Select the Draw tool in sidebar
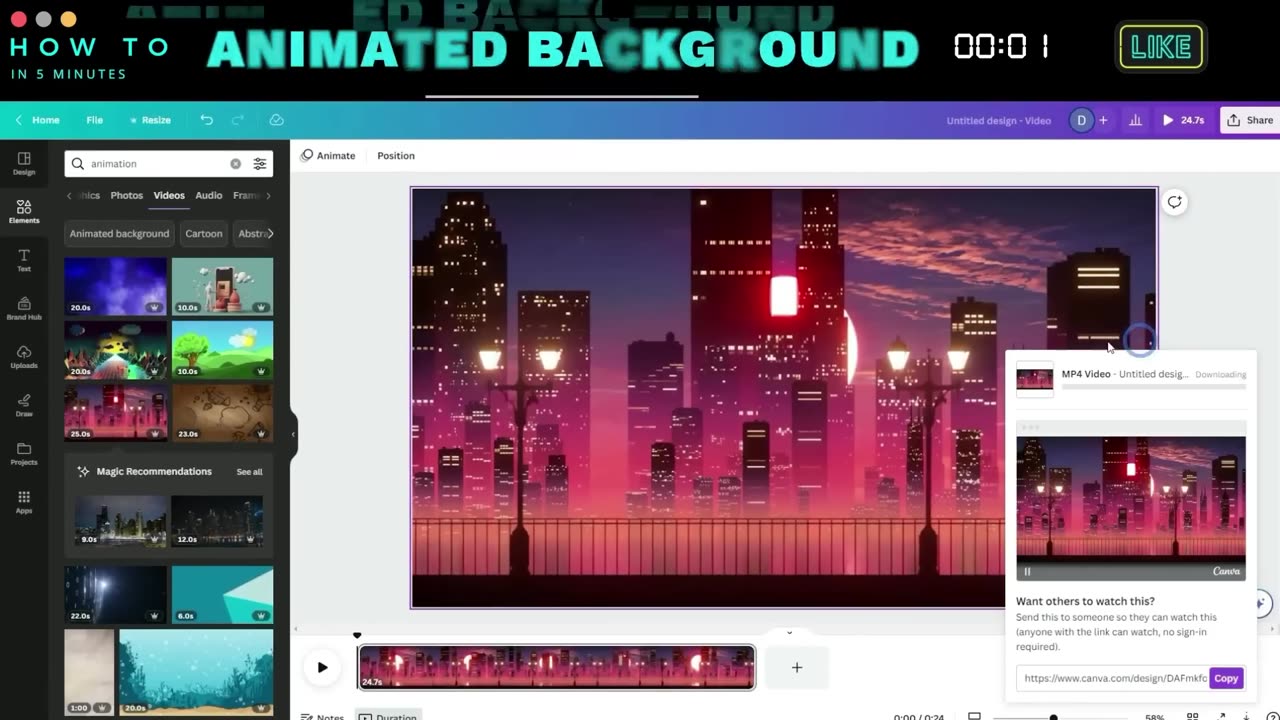The width and height of the screenshot is (1280, 720). pyautogui.click(x=24, y=405)
